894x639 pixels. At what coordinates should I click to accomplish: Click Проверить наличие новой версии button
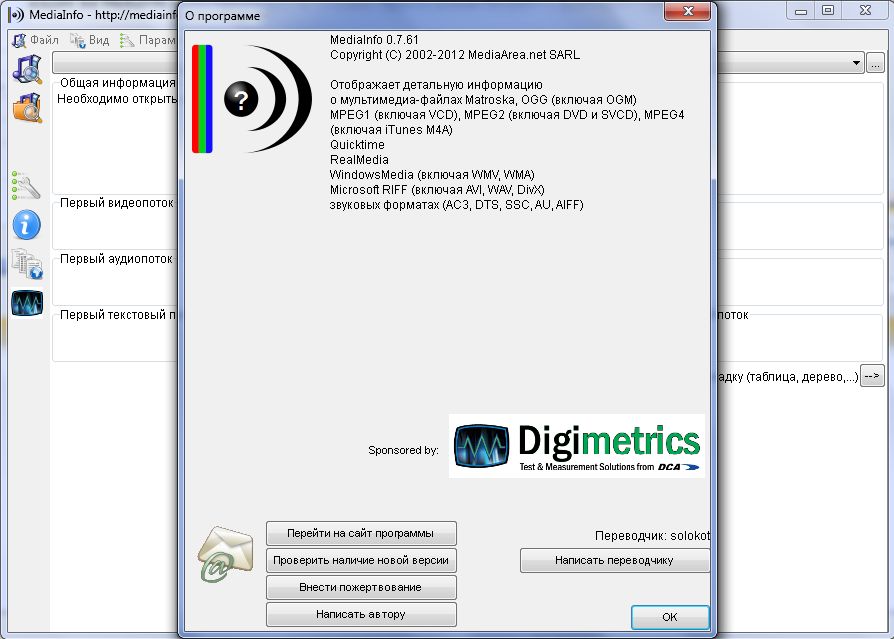click(361, 560)
